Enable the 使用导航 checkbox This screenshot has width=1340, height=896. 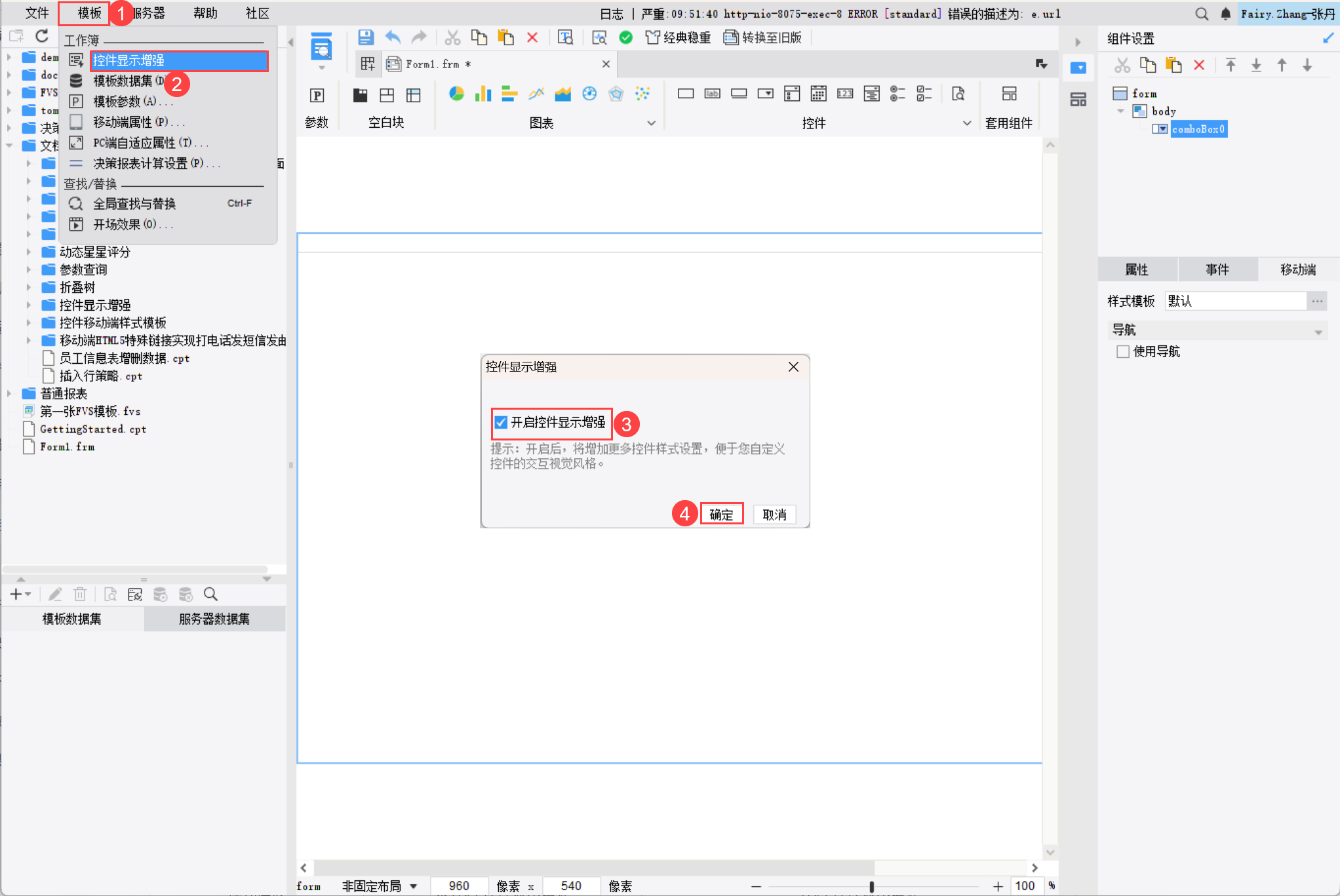click(x=1123, y=352)
